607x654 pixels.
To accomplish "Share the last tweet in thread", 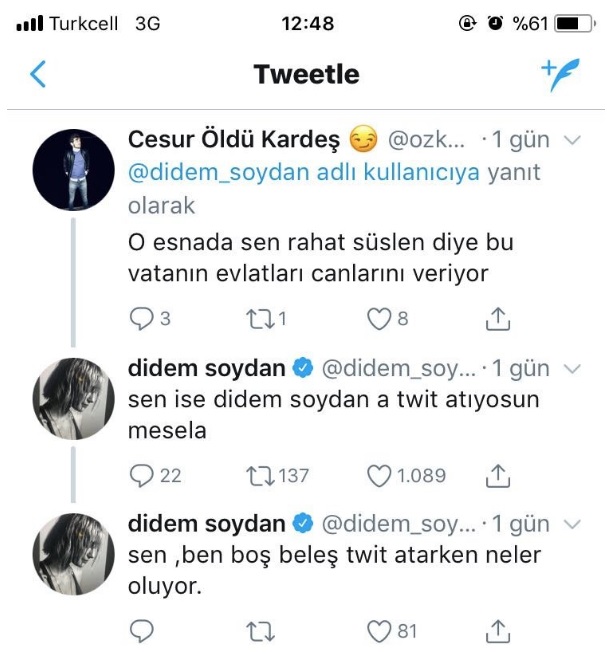I will tap(497, 631).
